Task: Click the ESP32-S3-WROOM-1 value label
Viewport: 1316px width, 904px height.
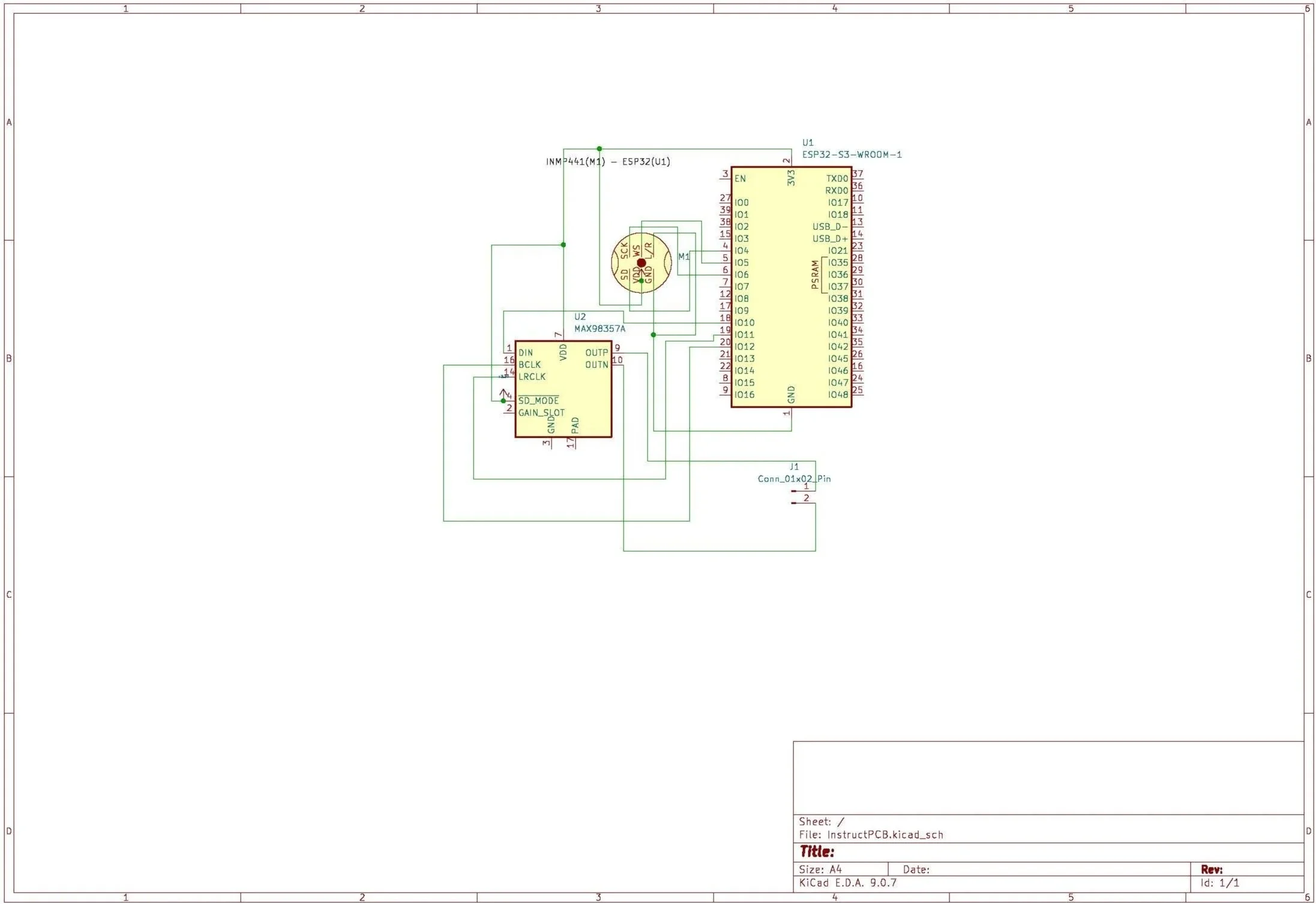Action: click(852, 155)
